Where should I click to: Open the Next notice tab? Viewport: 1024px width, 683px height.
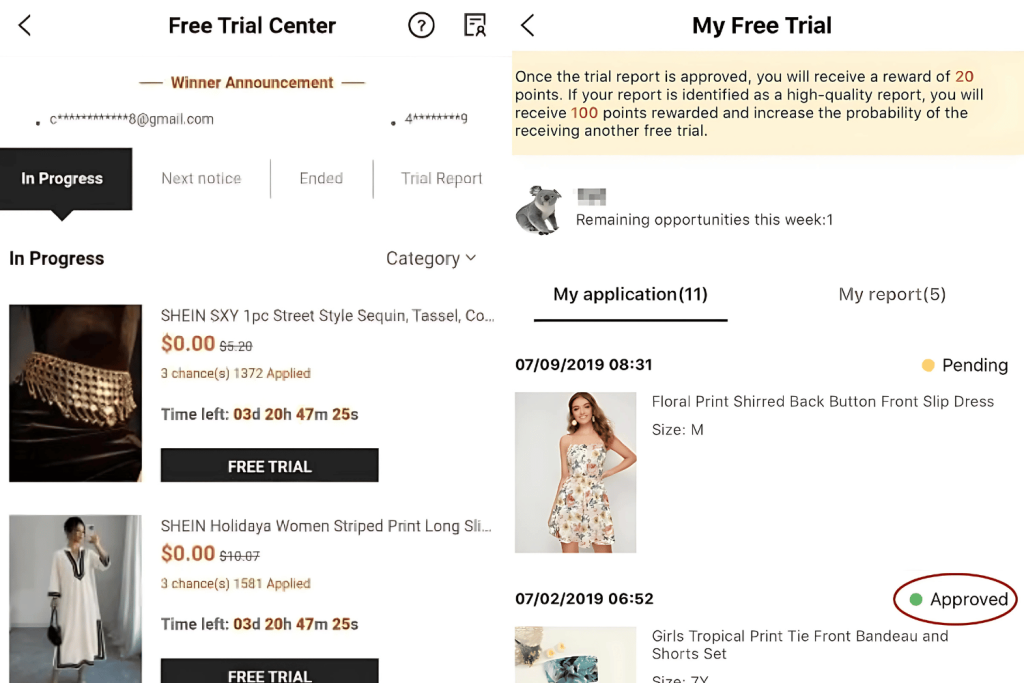tap(201, 178)
